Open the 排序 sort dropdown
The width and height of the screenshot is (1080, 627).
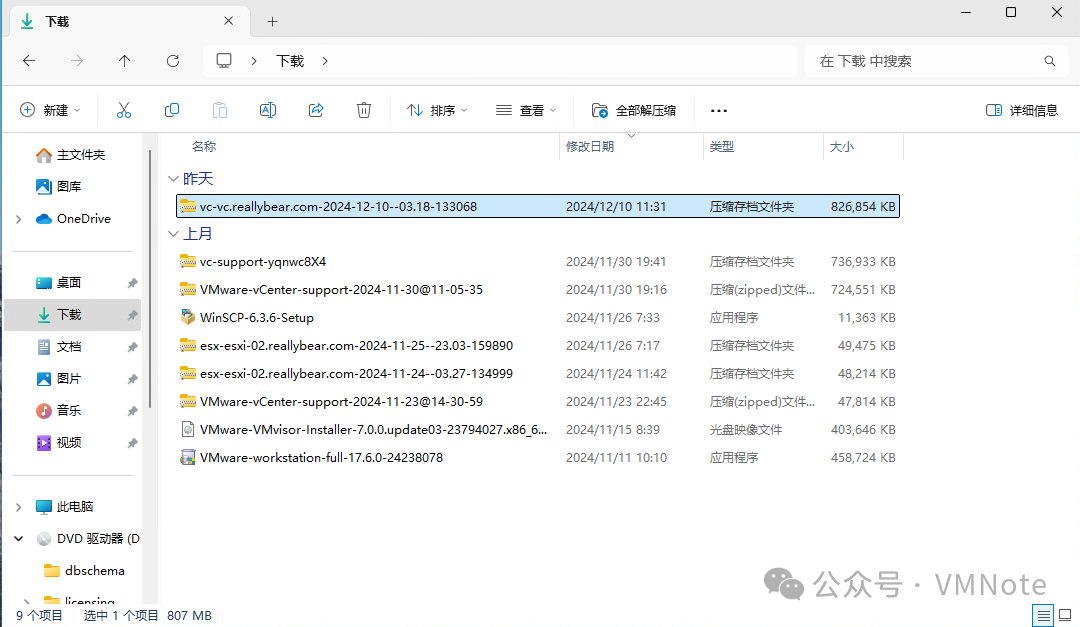coord(437,110)
